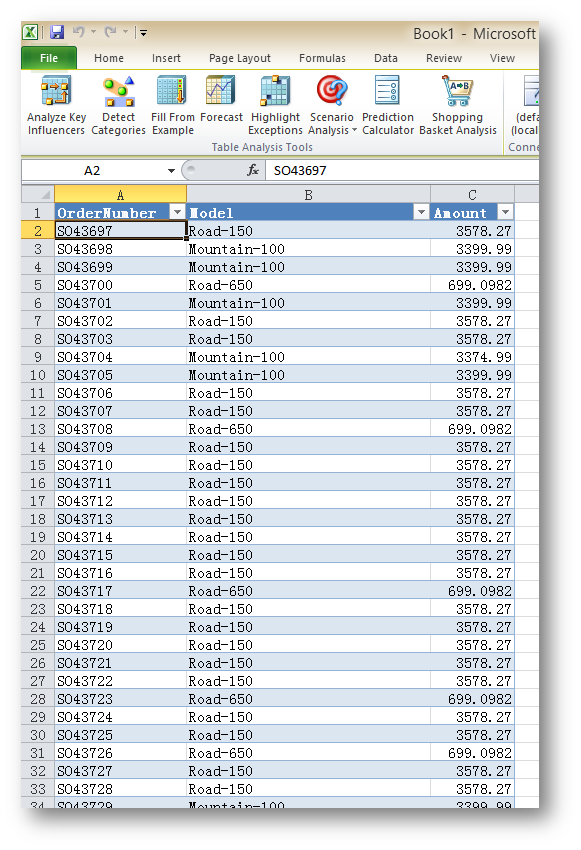This screenshot has width=581, height=850.
Task: Select row 22 header
Action: click(x=38, y=591)
